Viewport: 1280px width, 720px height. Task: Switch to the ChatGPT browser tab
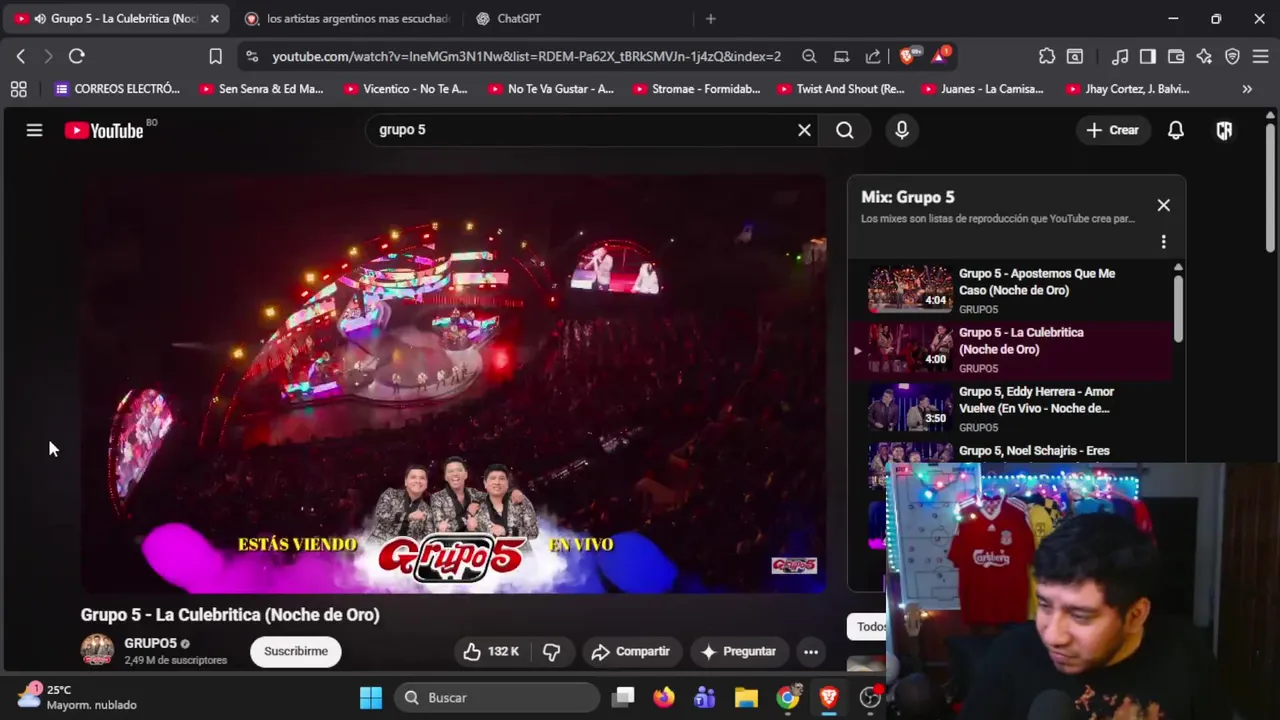[x=518, y=19]
